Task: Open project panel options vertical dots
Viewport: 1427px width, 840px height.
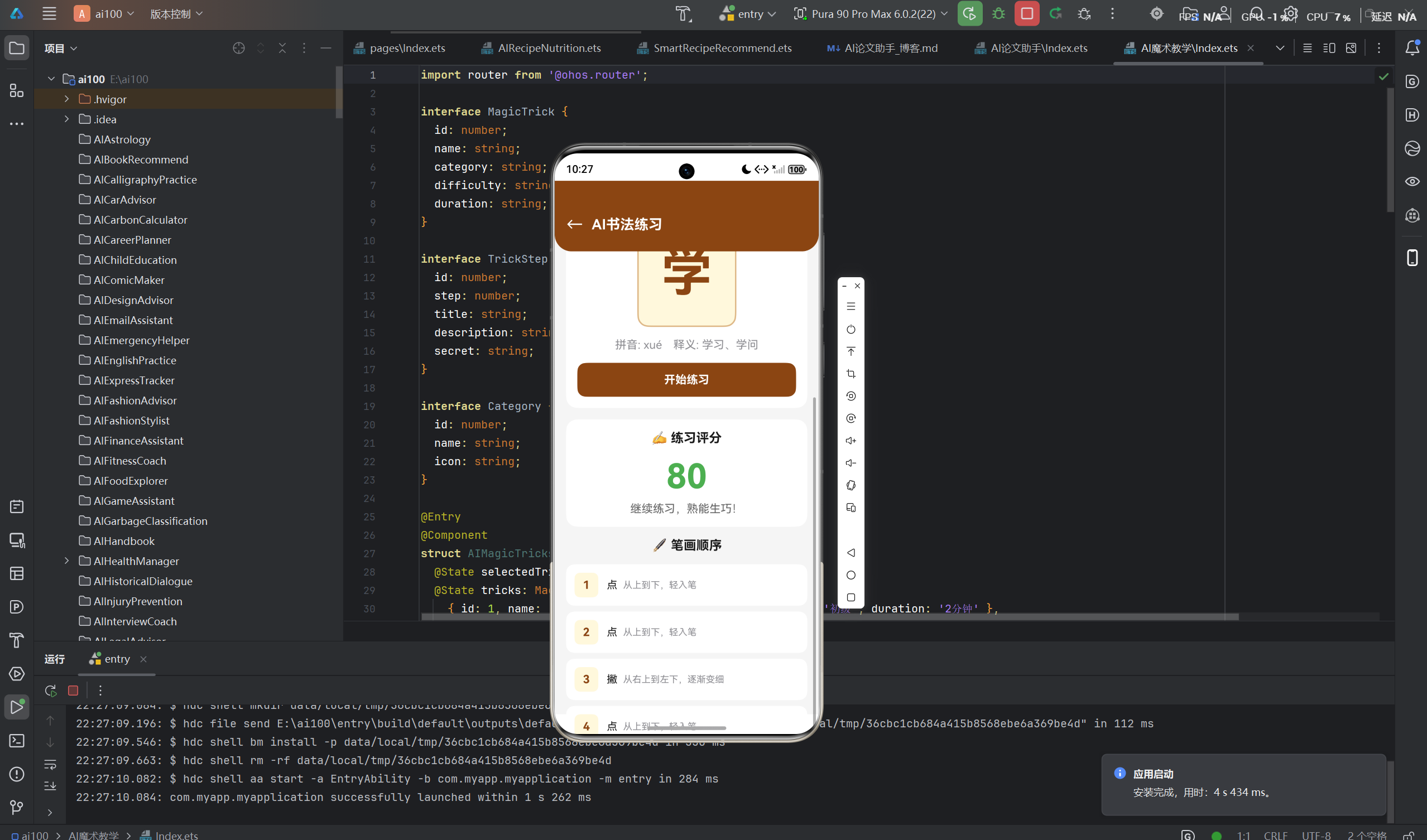Action: [x=304, y=48]
